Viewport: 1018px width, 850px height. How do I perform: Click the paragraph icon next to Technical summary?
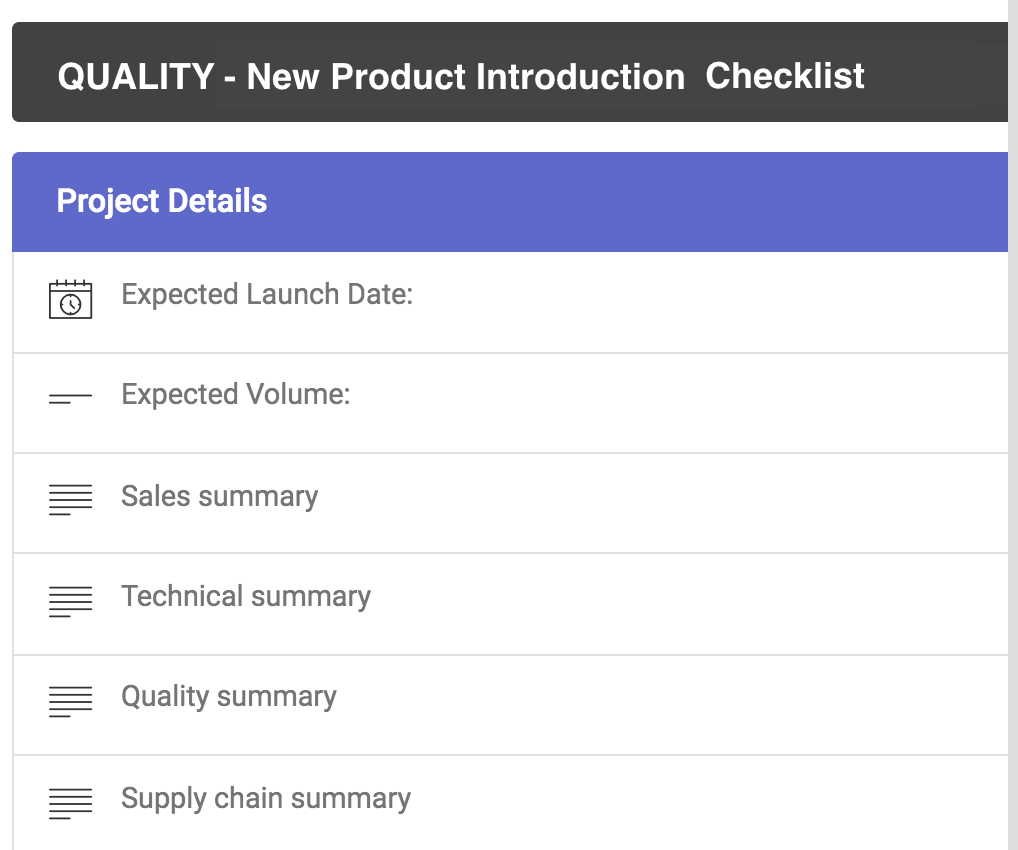point(70,600)
